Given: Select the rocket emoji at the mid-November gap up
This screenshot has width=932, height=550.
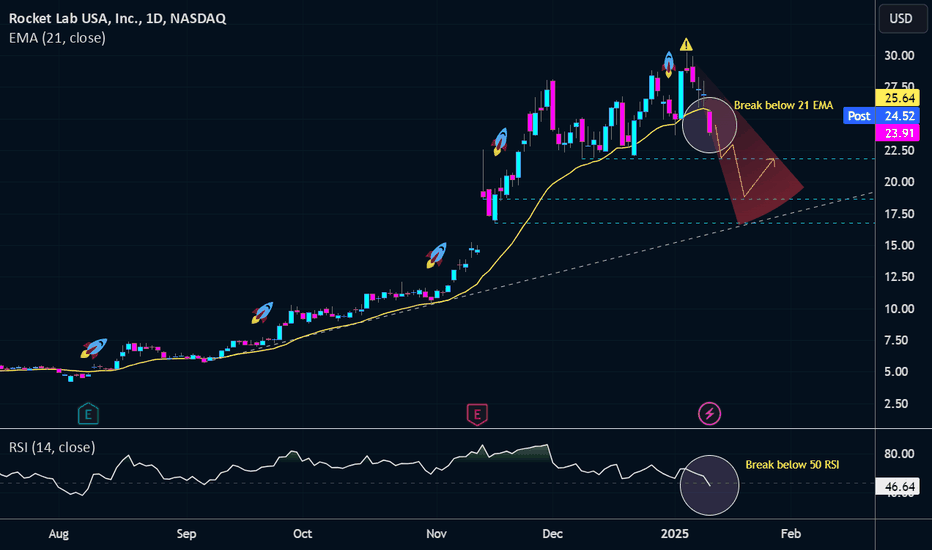Looking at the screenshot, I should point(500,142).
